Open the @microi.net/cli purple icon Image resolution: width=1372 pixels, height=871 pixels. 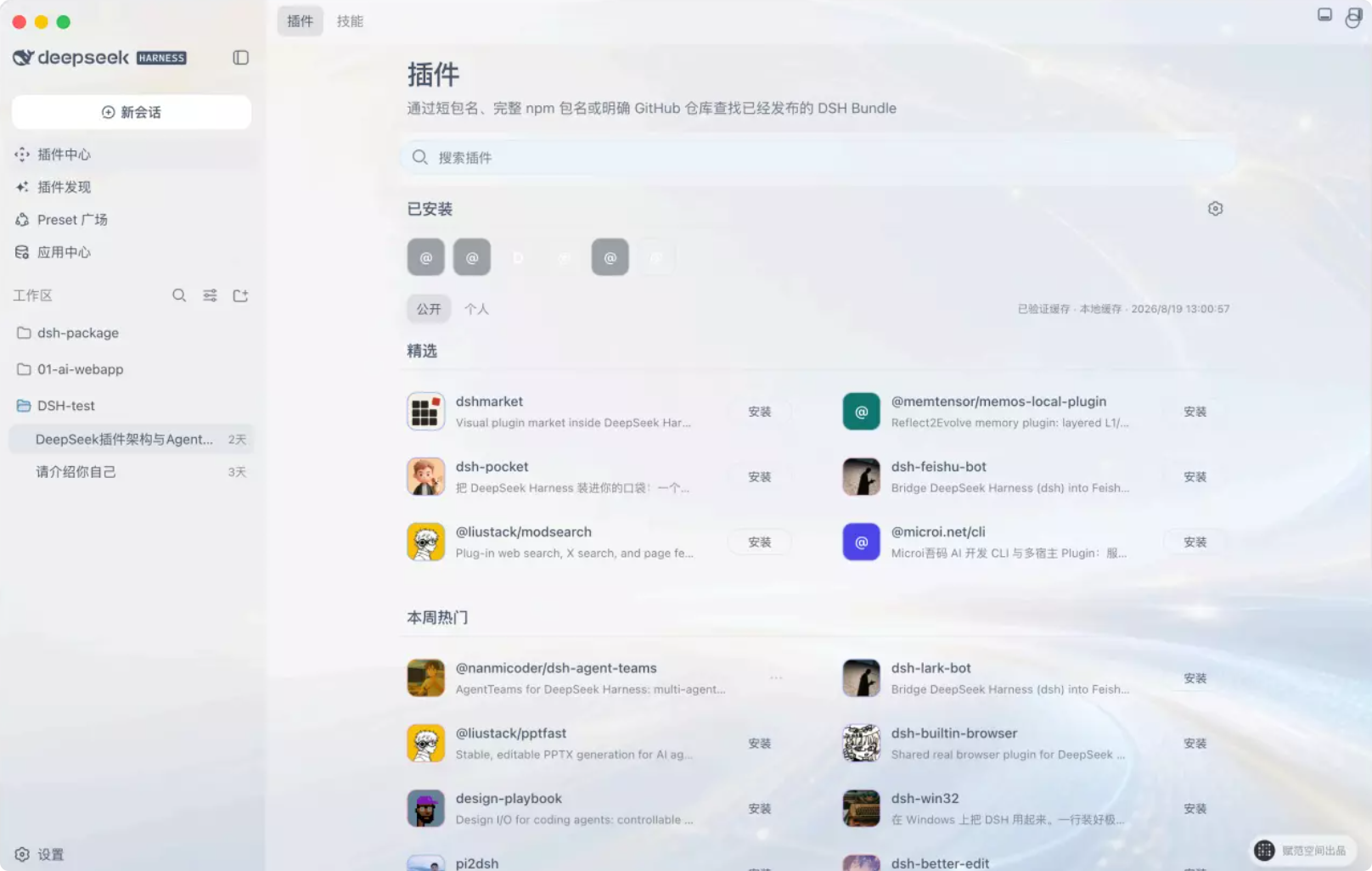coord(862,542)
